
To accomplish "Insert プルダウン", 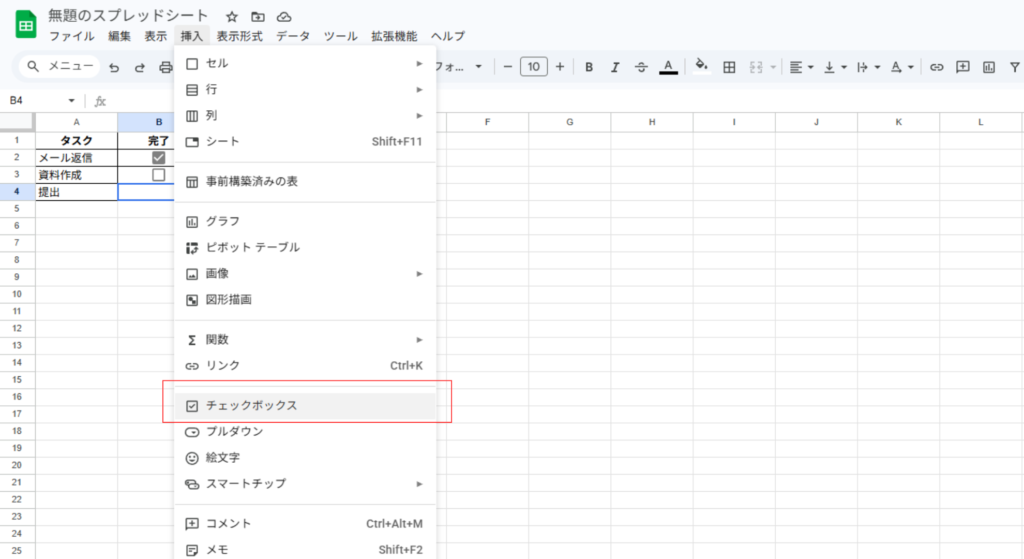I will (305, 432).
